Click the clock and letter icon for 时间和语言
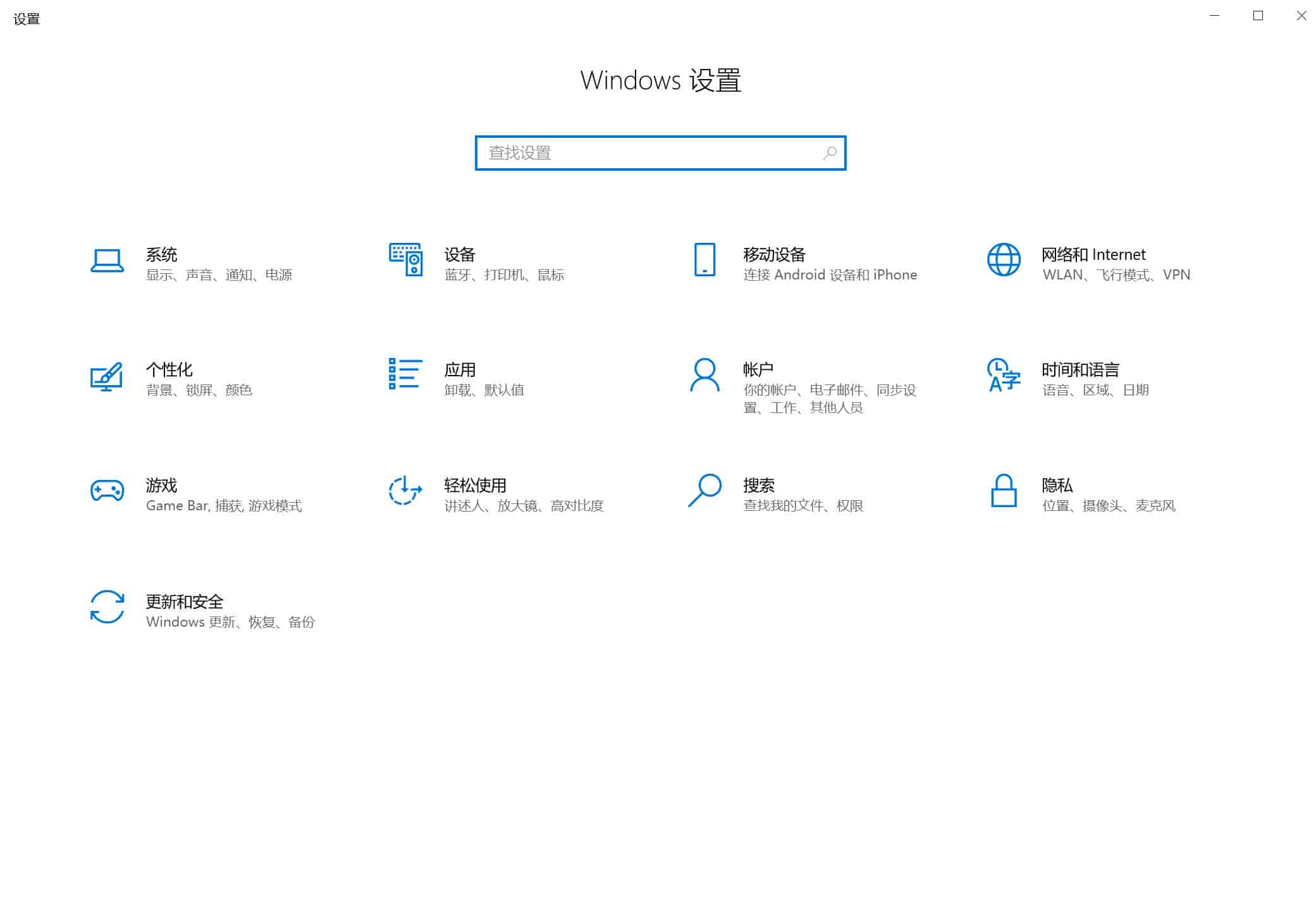This screenshot has width=1316, height=903. [x=1004, y=375]
